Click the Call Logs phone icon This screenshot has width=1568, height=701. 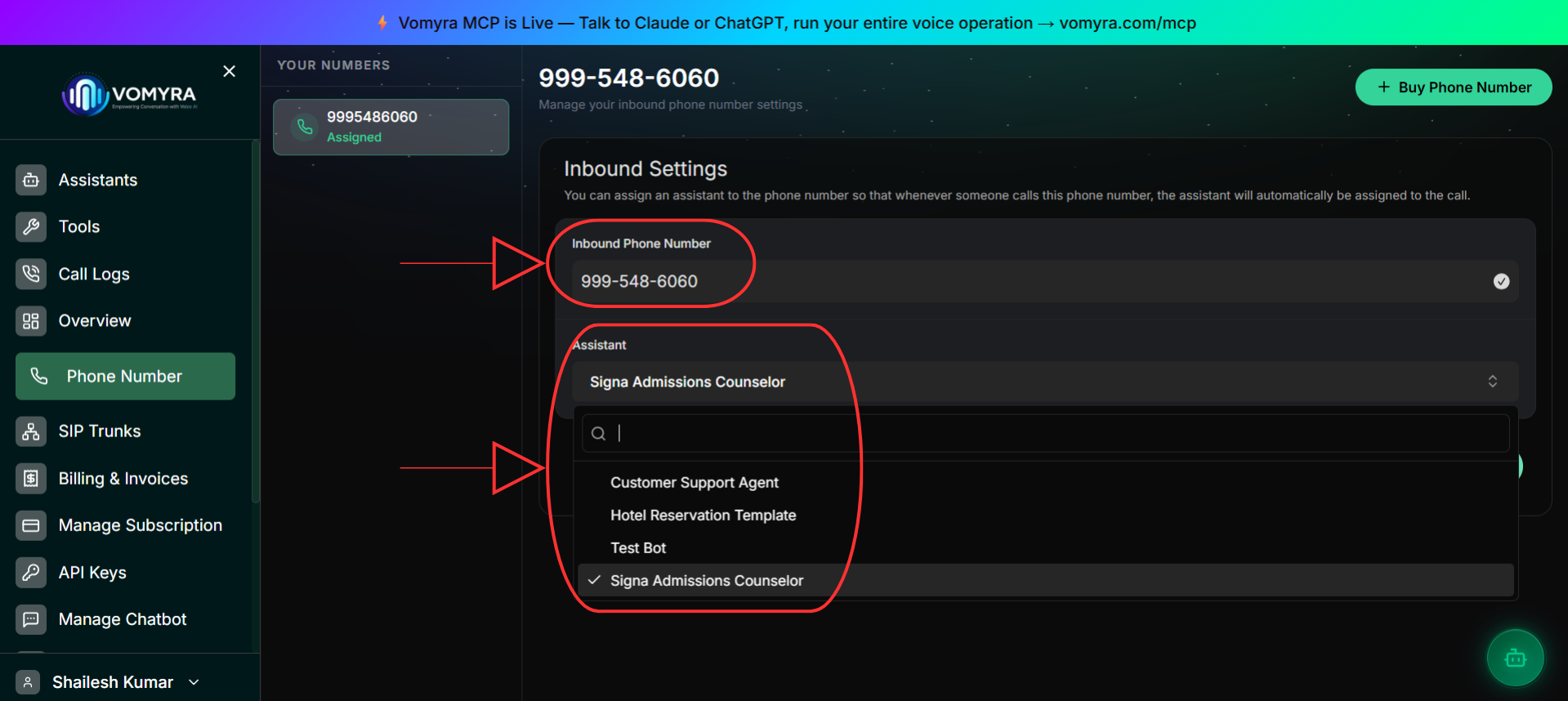pos(31,274)
